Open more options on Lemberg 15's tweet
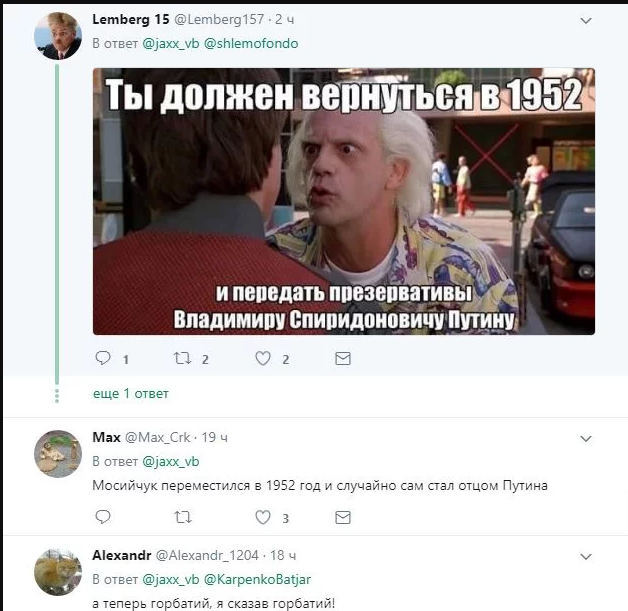The height and width of the screenshot is (611, 628). pyautogui.click(x=586, y=20)
